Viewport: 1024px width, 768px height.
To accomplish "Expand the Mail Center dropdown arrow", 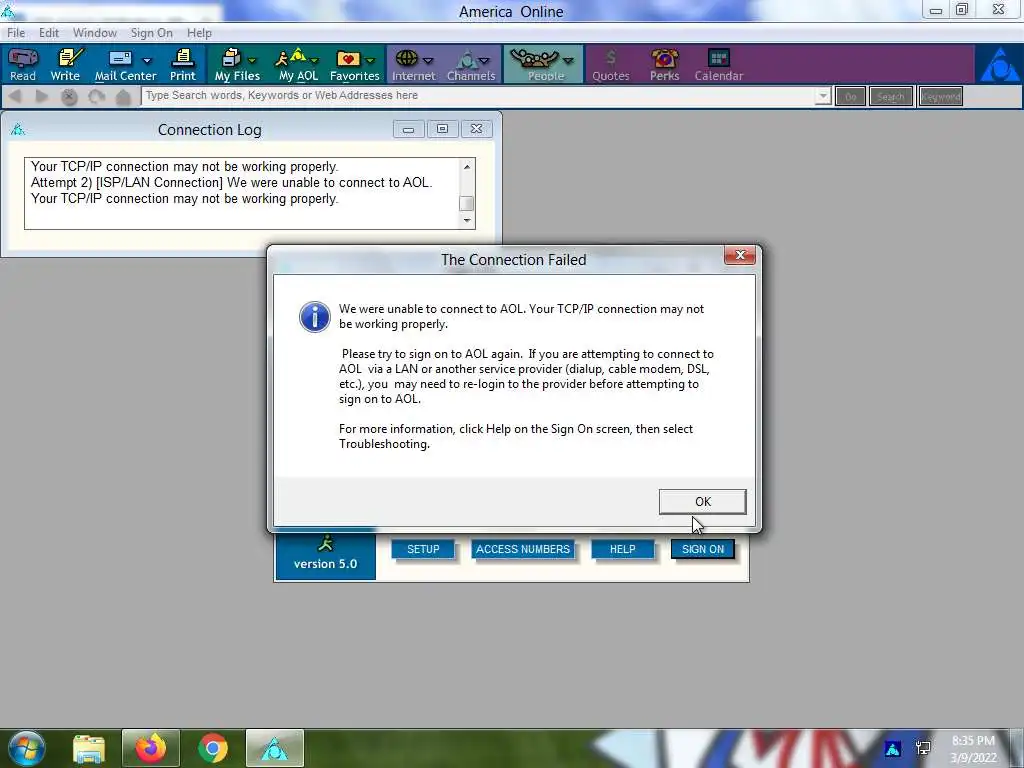I will 147,61.
